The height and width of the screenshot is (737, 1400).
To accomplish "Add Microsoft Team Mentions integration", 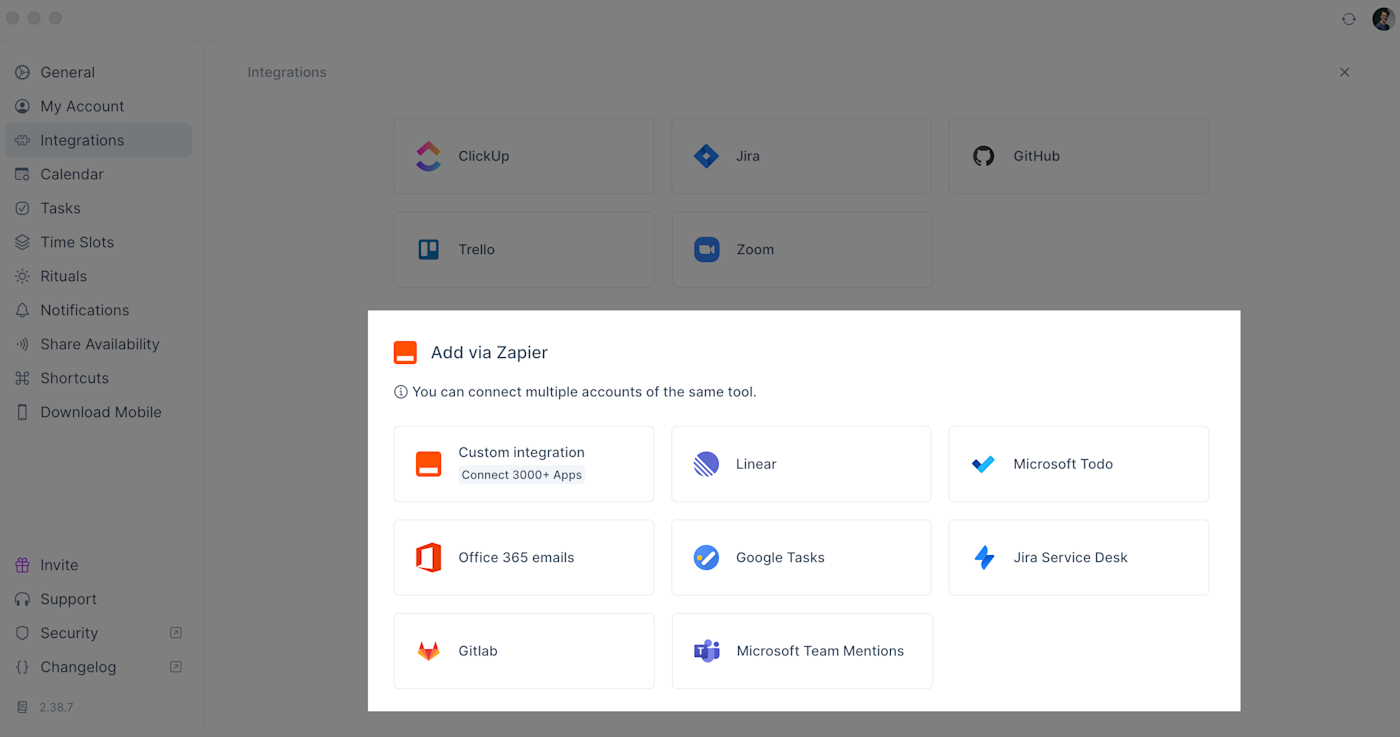I will (x=801, y=651).
